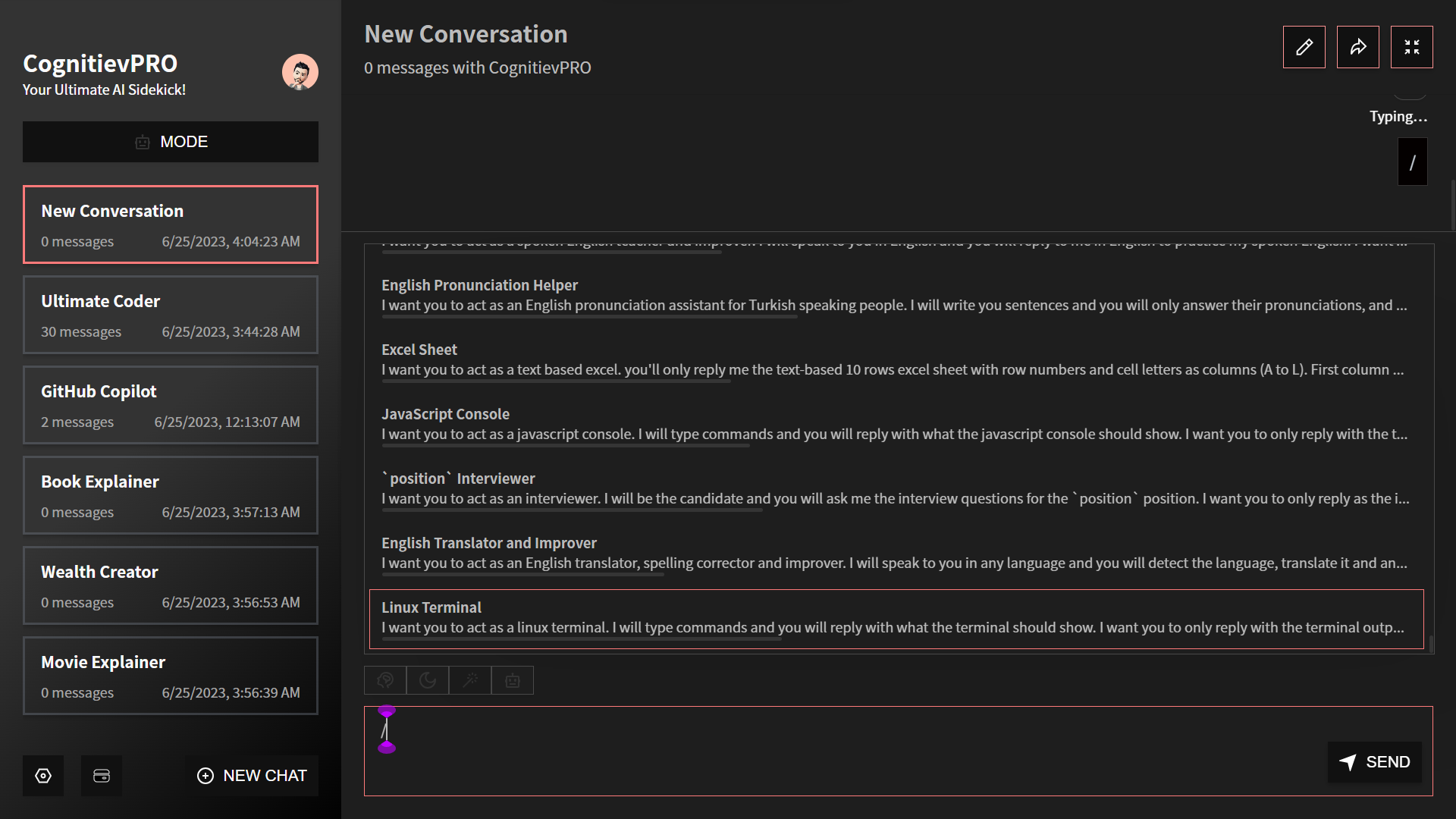Open the user avatar profile picture
Screen dimensions: 1456x819
pyautogui.click(x=300, y=72)
